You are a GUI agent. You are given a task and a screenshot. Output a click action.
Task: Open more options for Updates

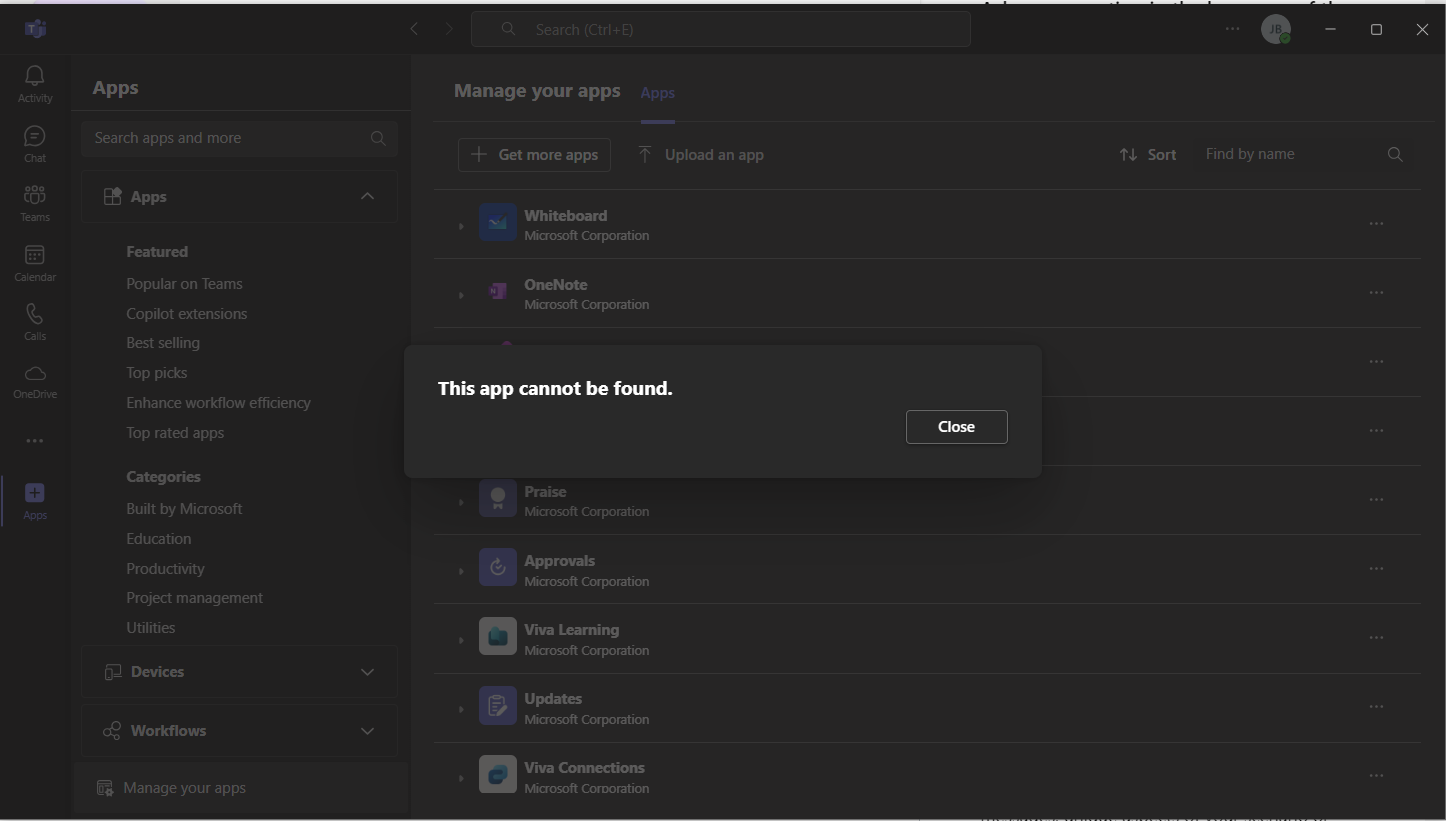click(1376, 707)
